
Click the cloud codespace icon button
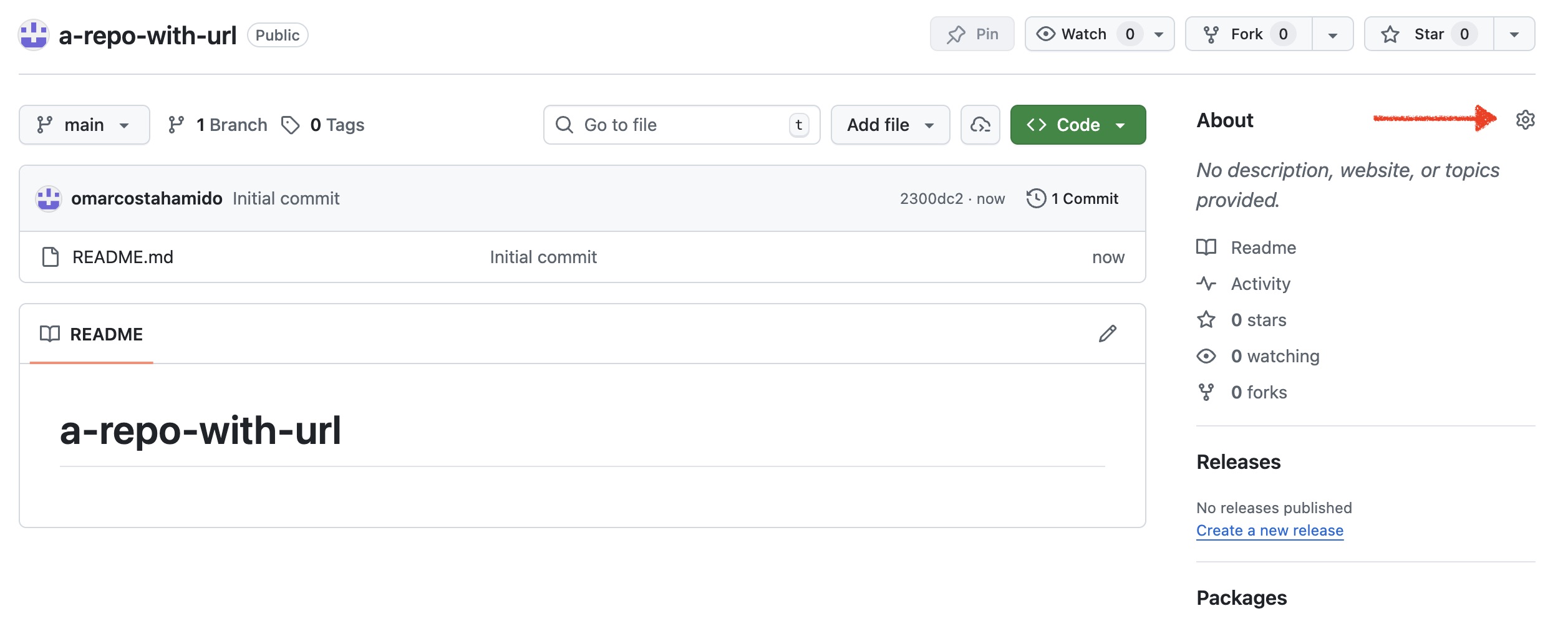tap(980, 125)
